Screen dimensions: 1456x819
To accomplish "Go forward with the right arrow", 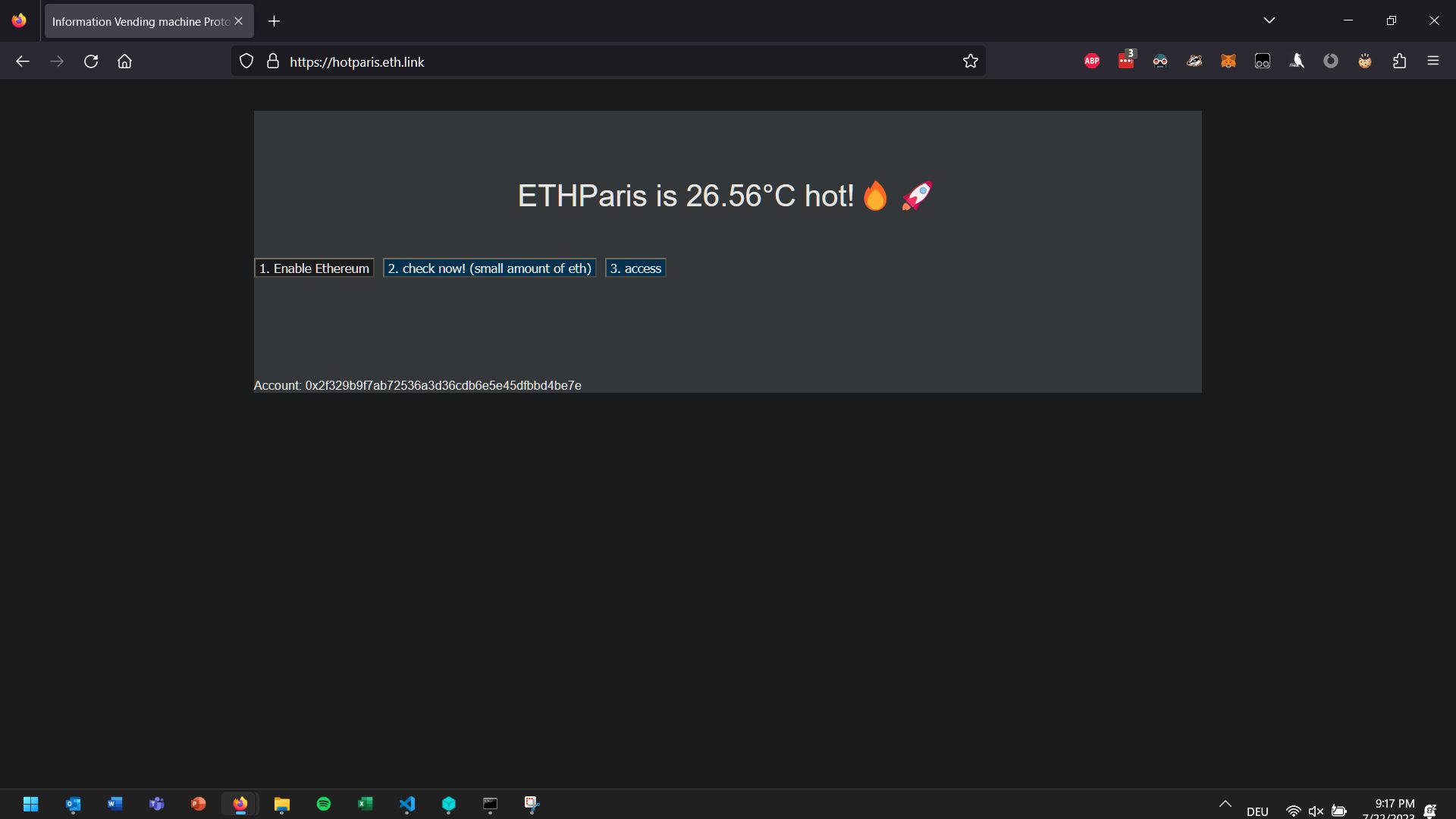I will click(57, 61).
